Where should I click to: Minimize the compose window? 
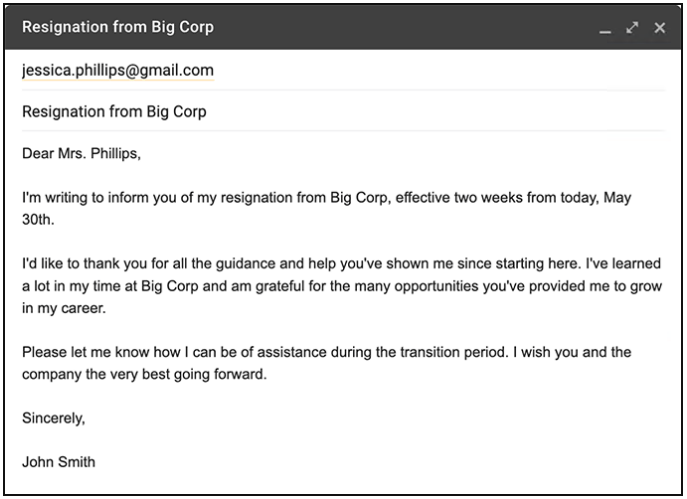pyautogui.click(x=604, y=29)
